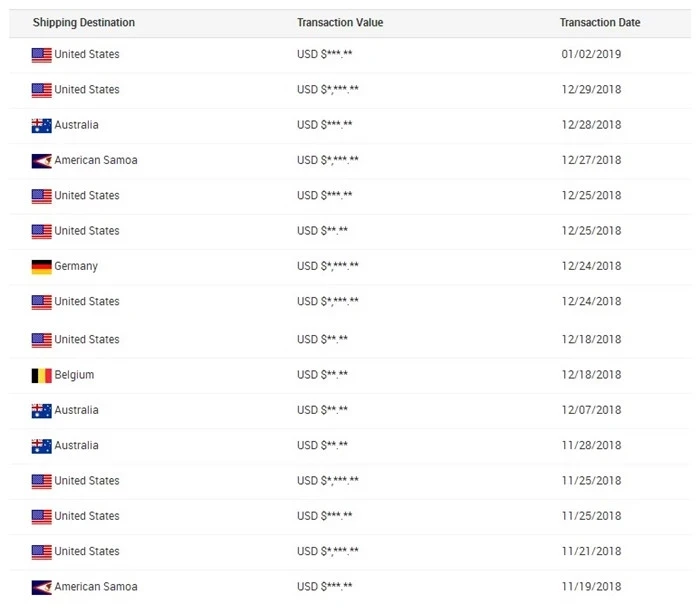Click the transaction value in the Belgium row
This screenshot has width=700, height=613.
322,375
